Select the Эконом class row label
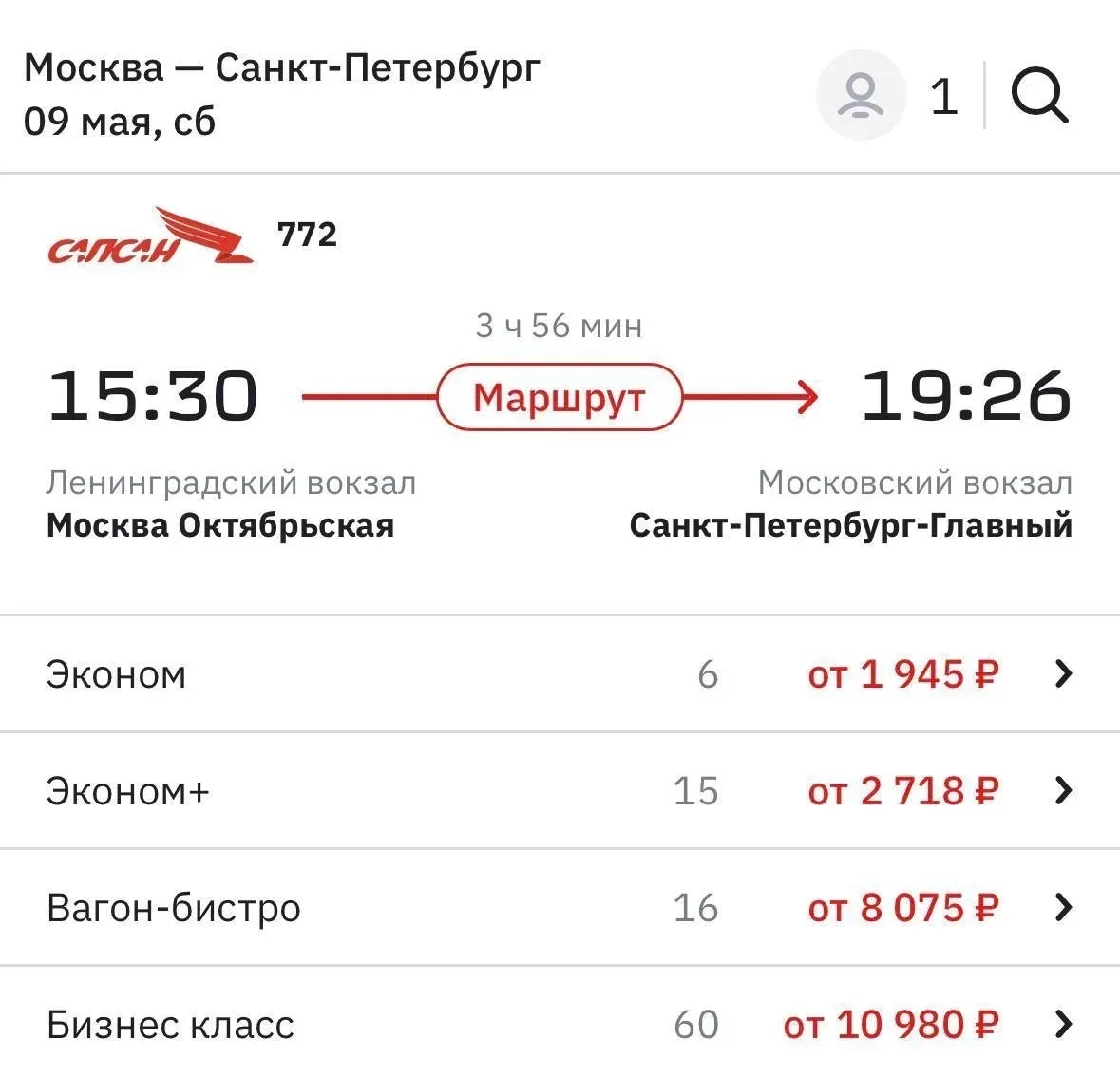 (117, 675)
